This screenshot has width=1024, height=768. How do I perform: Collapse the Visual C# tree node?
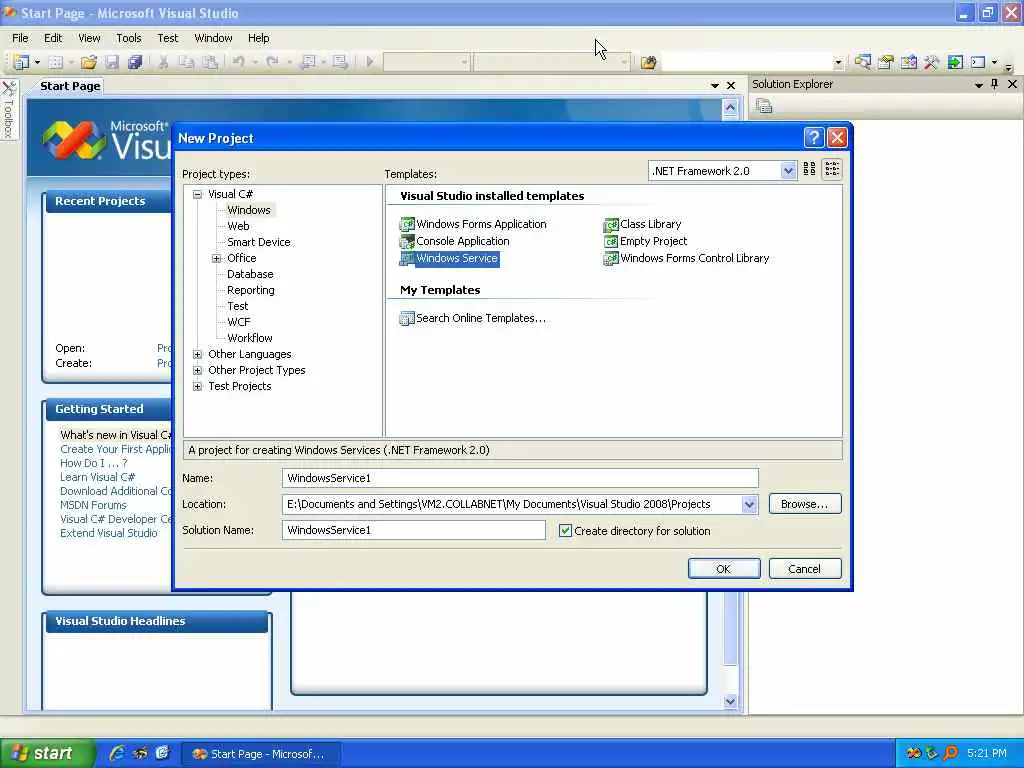pyautogui.click(x=197, y=195)
